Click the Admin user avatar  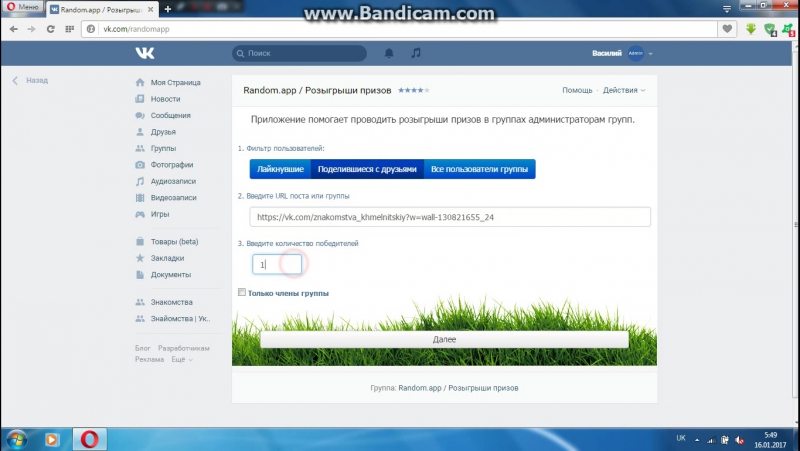tap(636, 53)
